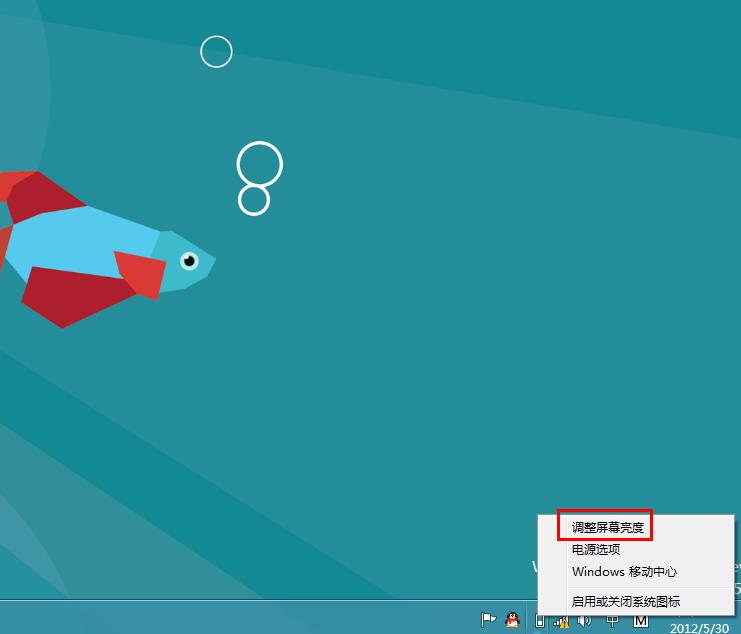The width and height of the screenshot is (741, 634).
Task: Click the large dark red lower fin
Action: coord(72,296)
